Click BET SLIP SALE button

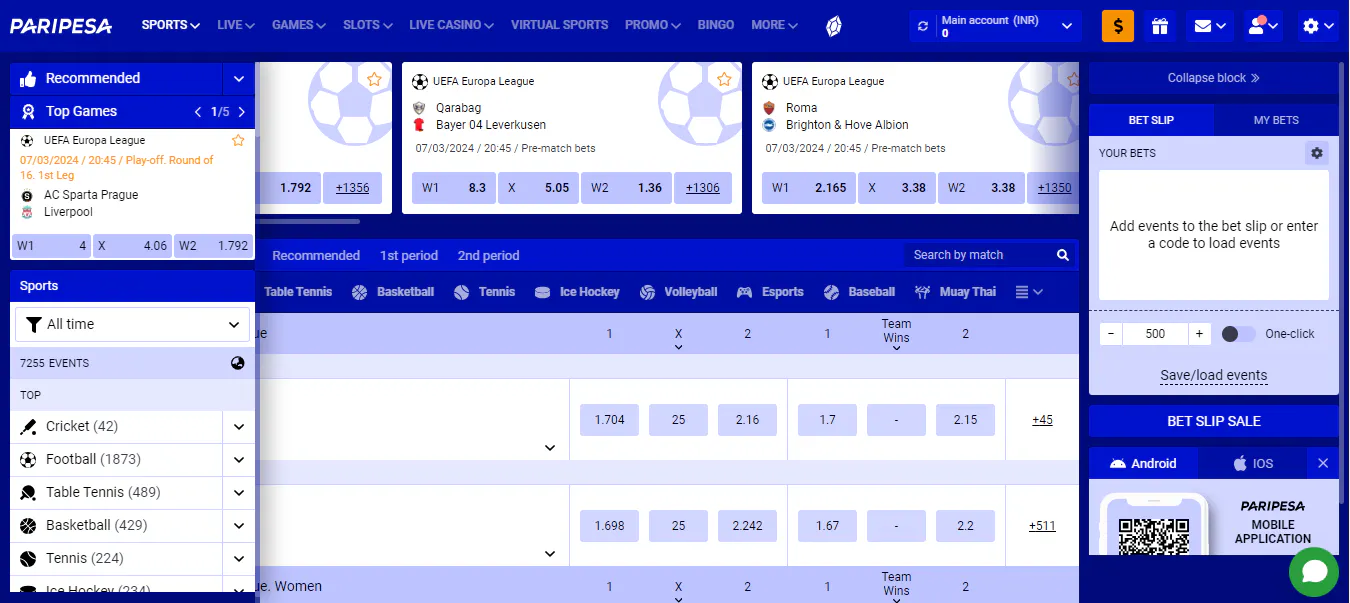[1214, 421]
